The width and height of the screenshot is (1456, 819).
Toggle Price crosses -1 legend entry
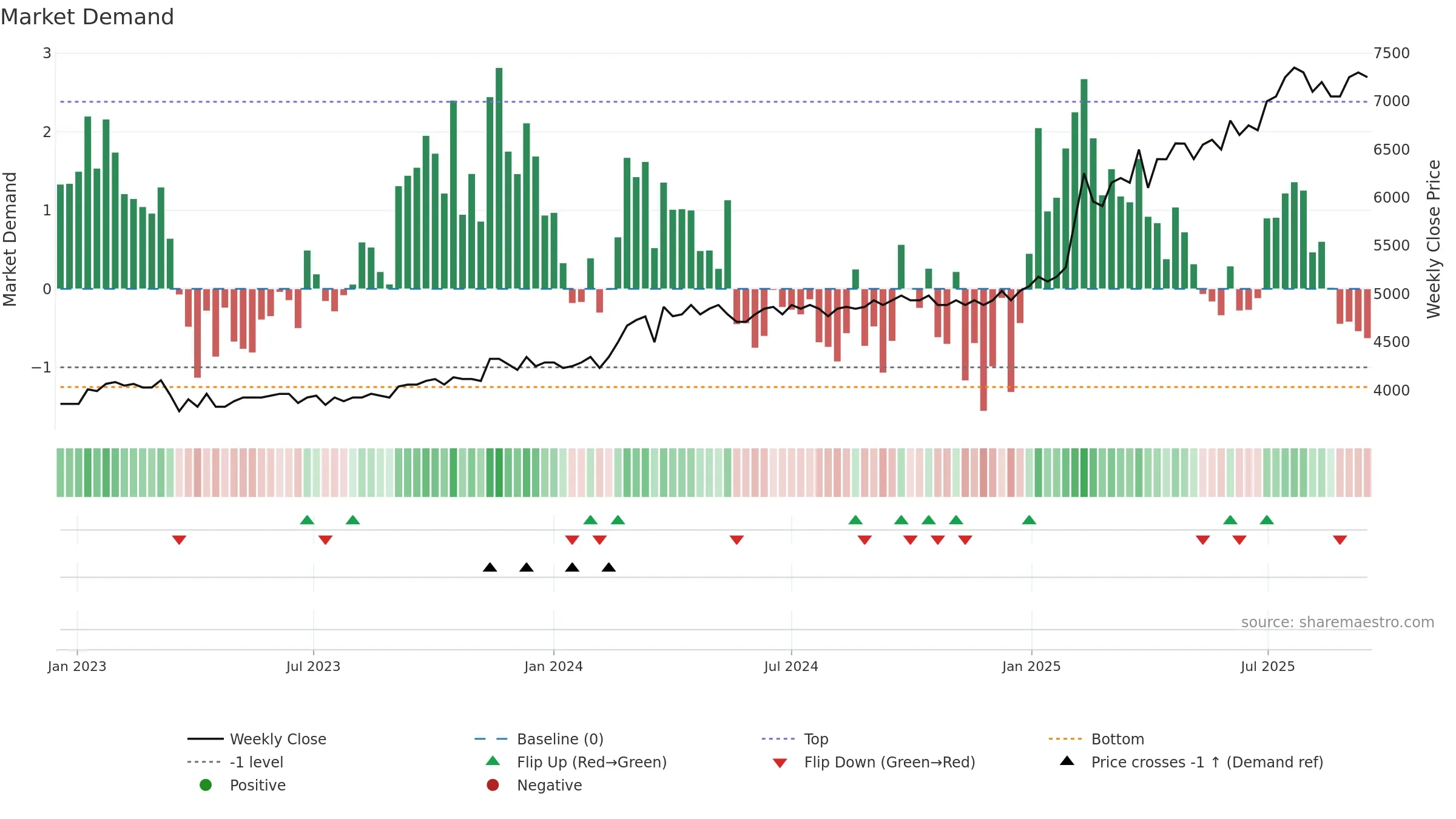tap(1191, 762)
